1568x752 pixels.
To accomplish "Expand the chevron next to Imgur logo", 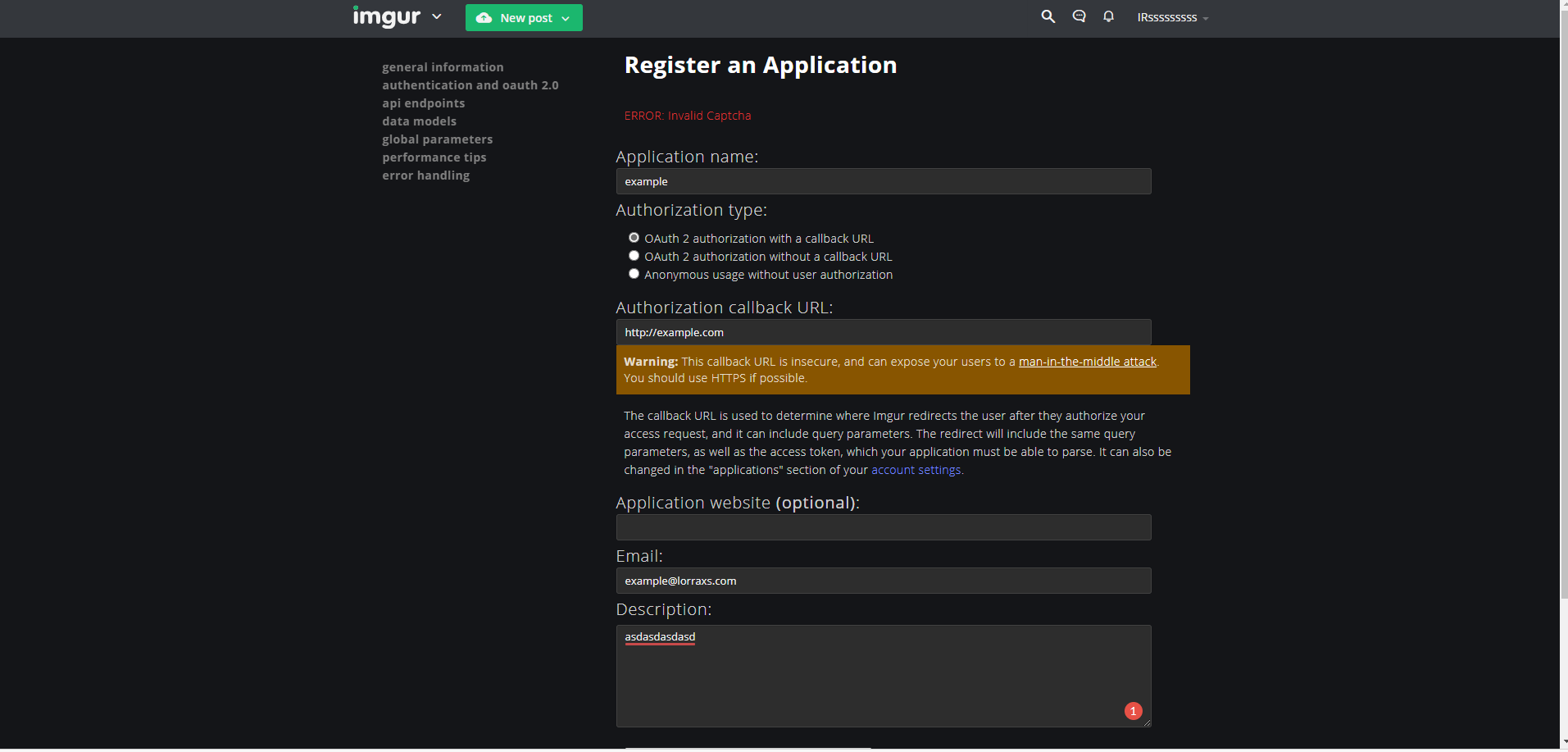I will 437,16.
